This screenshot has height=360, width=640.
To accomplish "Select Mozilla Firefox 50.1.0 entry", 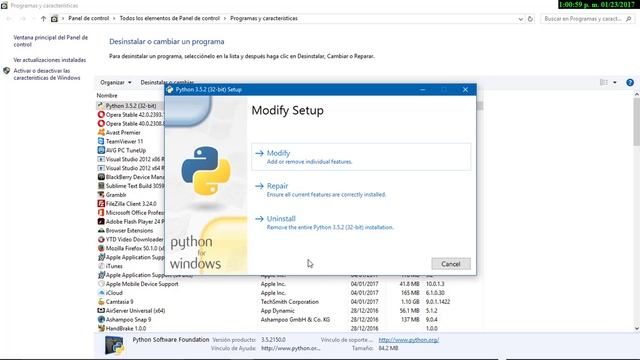I will (x=131, y=248).
